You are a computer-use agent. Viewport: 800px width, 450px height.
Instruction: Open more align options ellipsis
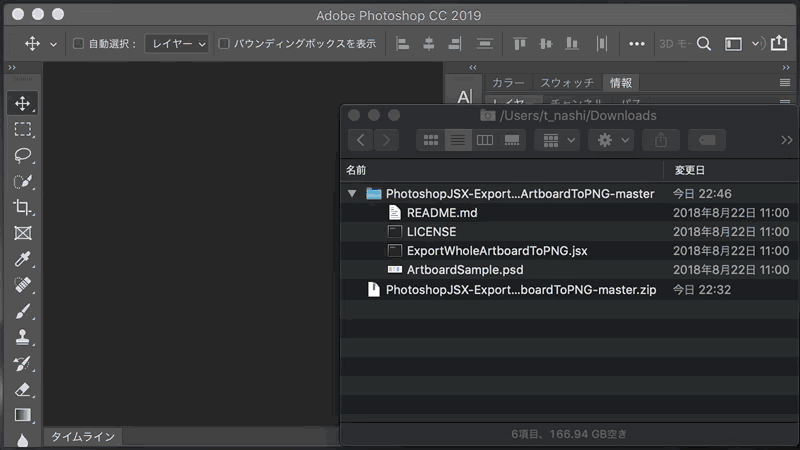pyautogui.click(x=637, y=44)
